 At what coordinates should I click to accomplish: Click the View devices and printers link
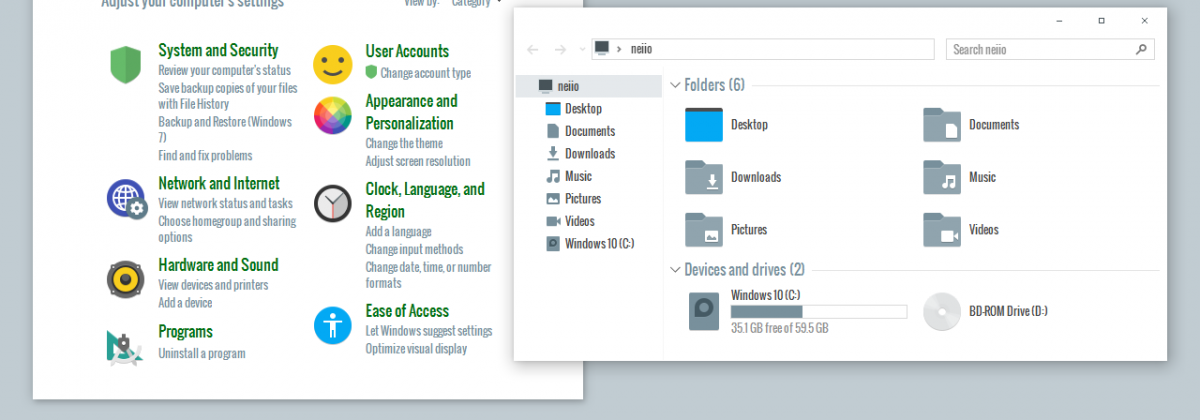[213, 285]
